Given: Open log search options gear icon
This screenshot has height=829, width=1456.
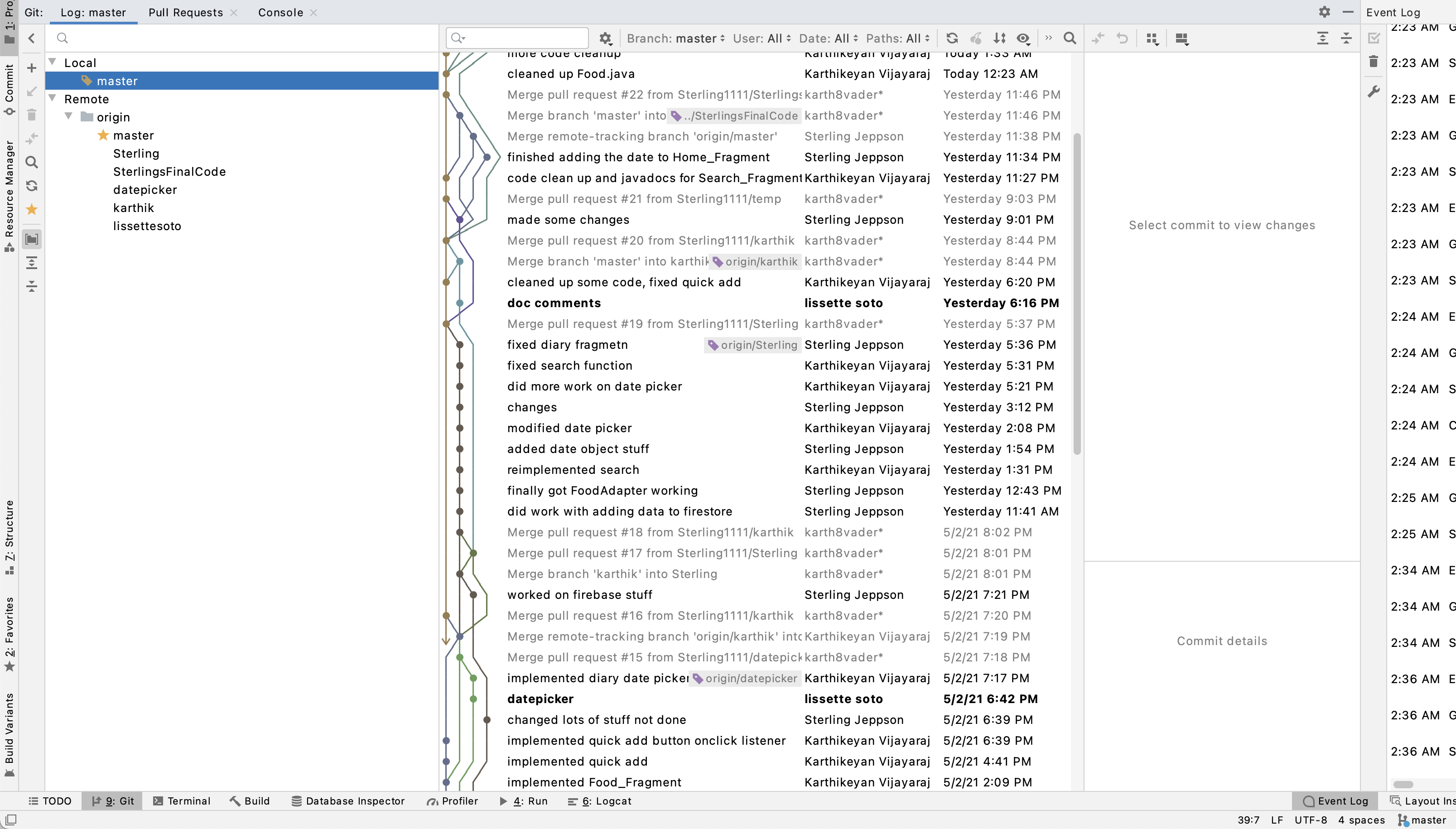Looking at the screenshot, I should 605,38.
